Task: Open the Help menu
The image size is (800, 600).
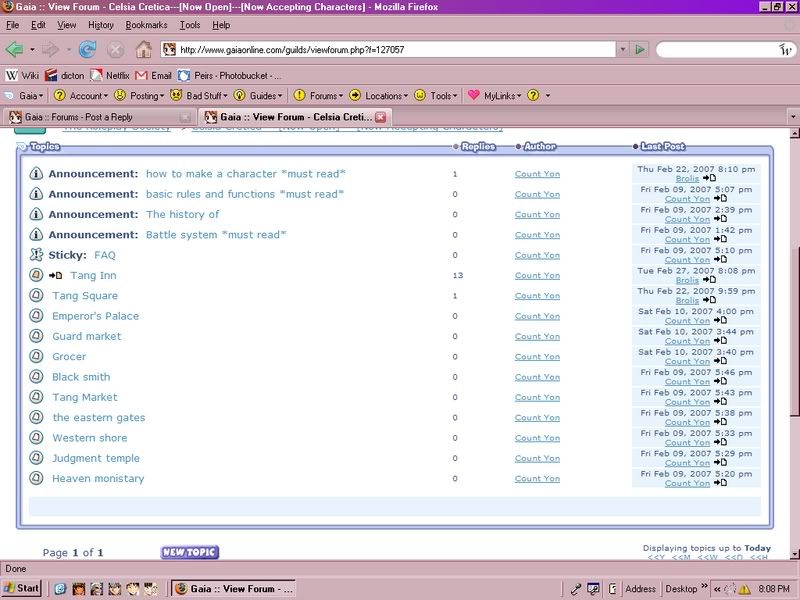Action: tap(221, 25)
